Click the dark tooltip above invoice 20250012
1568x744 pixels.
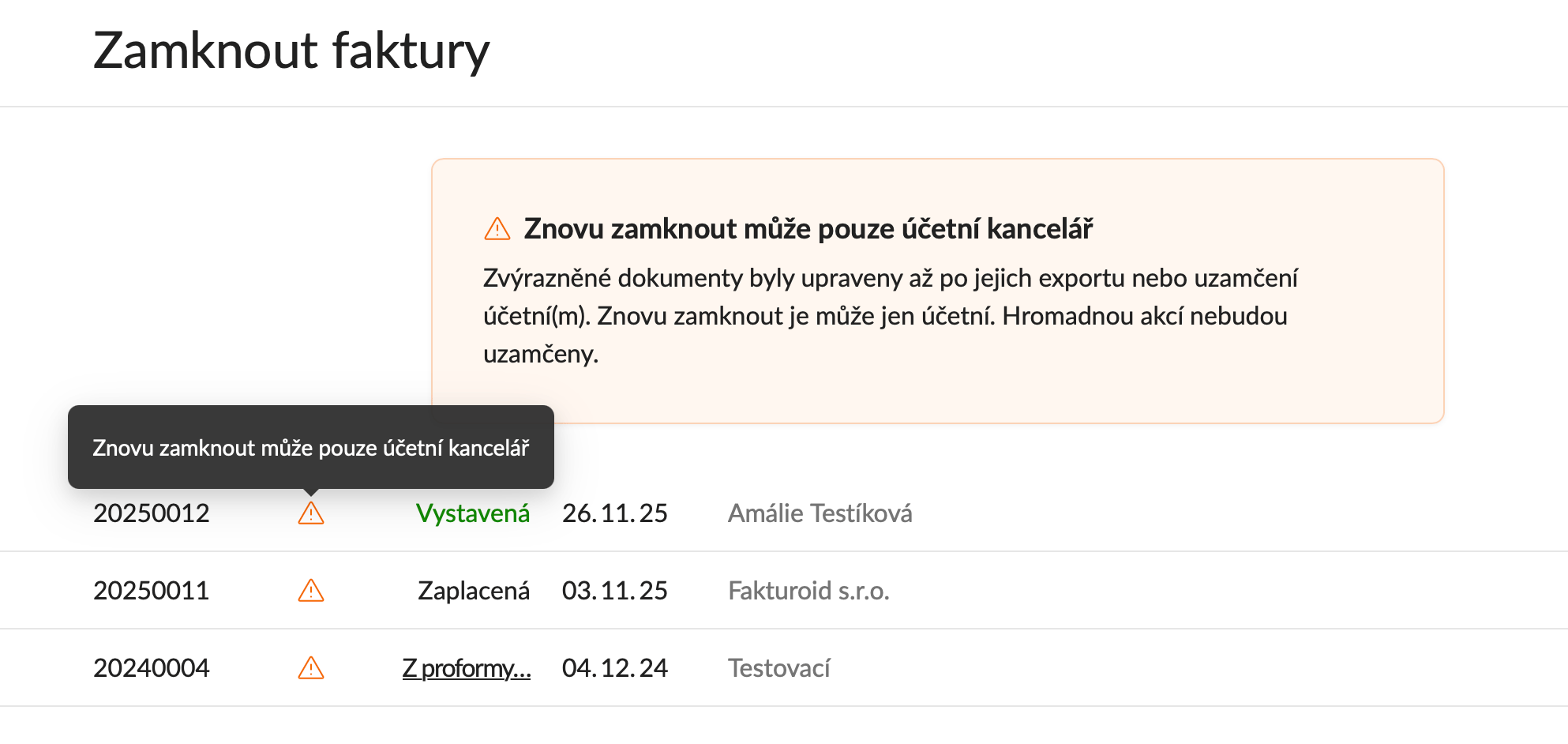pyautogui.click(x=310, y=448)
